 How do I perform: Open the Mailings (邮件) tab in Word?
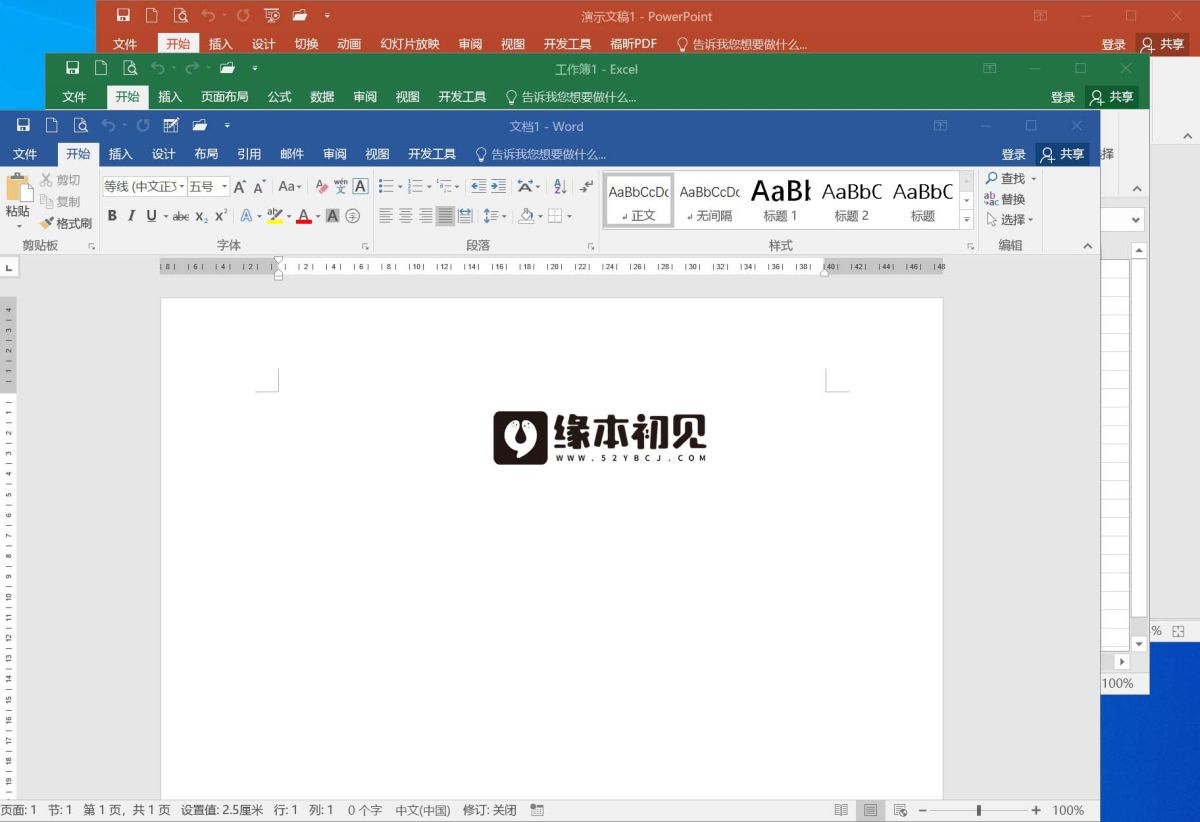[292, 154]
